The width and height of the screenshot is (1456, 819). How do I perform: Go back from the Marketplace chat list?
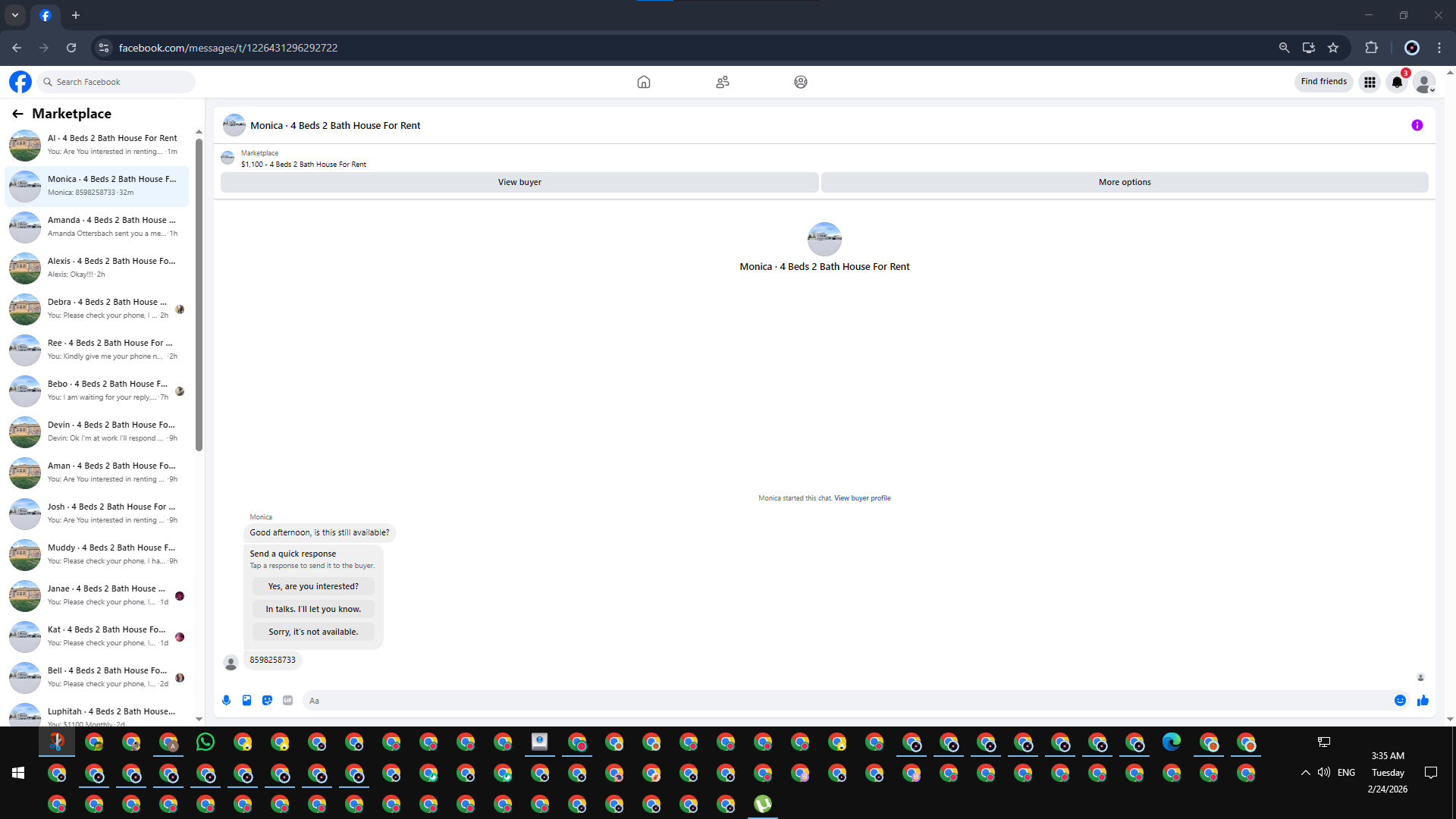click(x=17, y=114)
